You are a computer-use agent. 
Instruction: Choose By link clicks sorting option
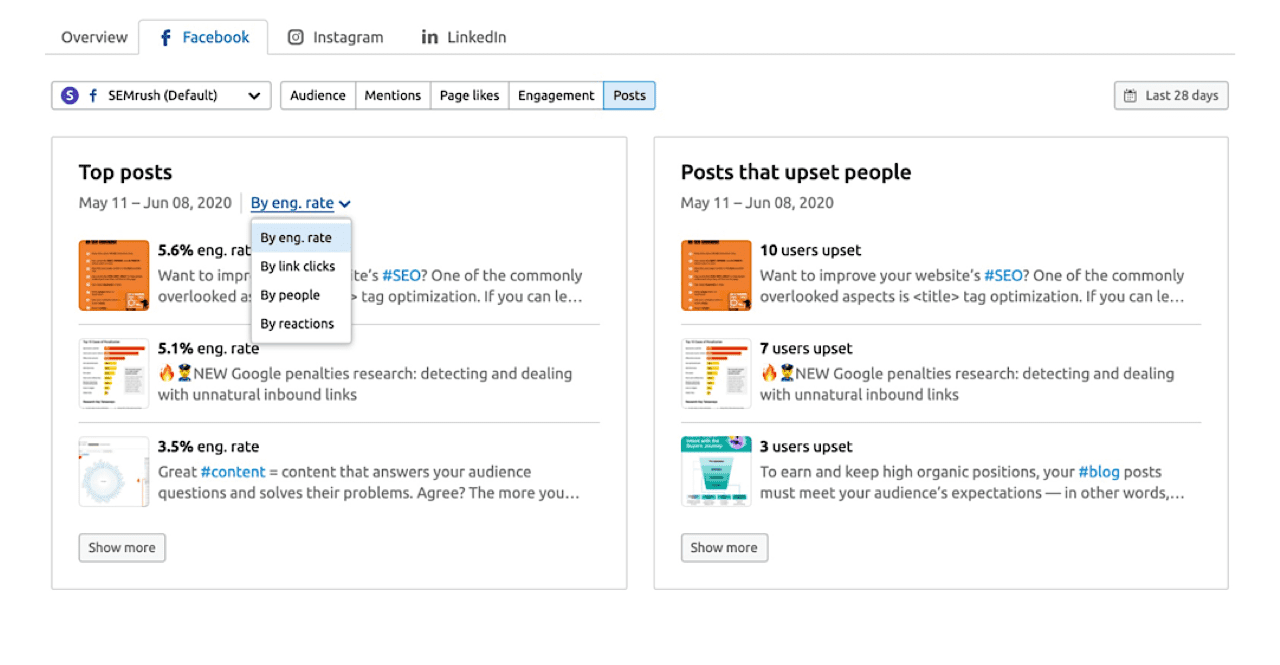point(300,266)
